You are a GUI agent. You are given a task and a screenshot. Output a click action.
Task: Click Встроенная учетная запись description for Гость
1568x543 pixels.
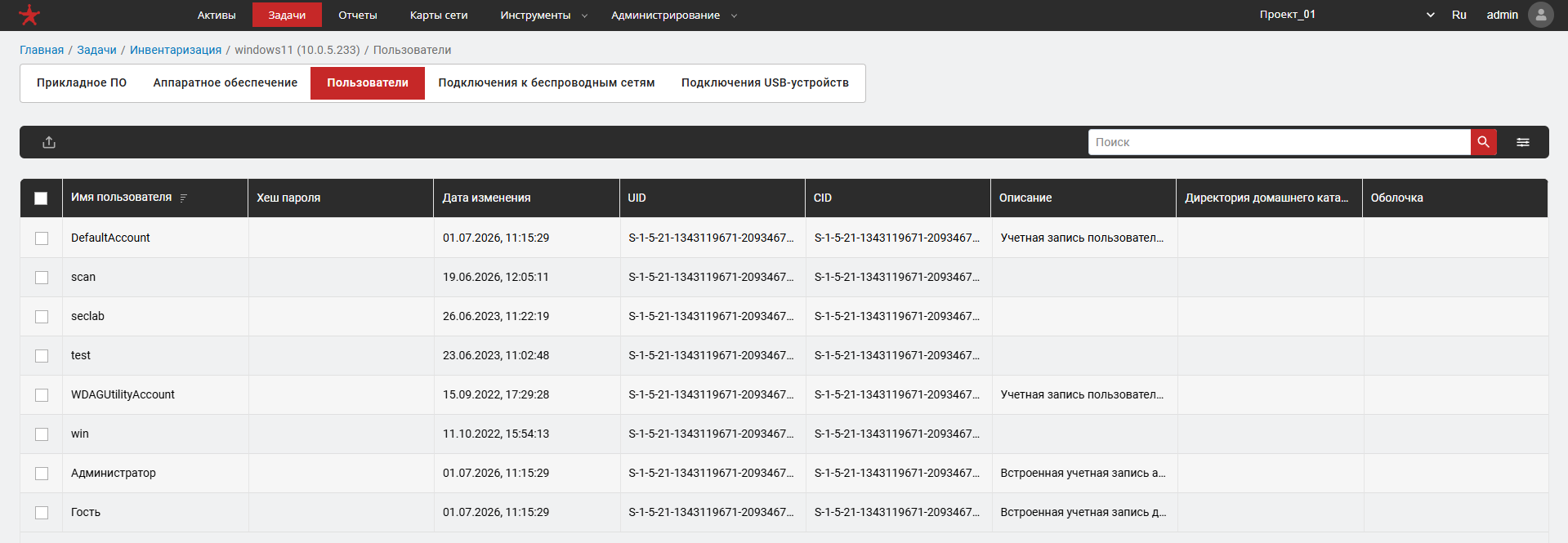[x=1083, y=512]
